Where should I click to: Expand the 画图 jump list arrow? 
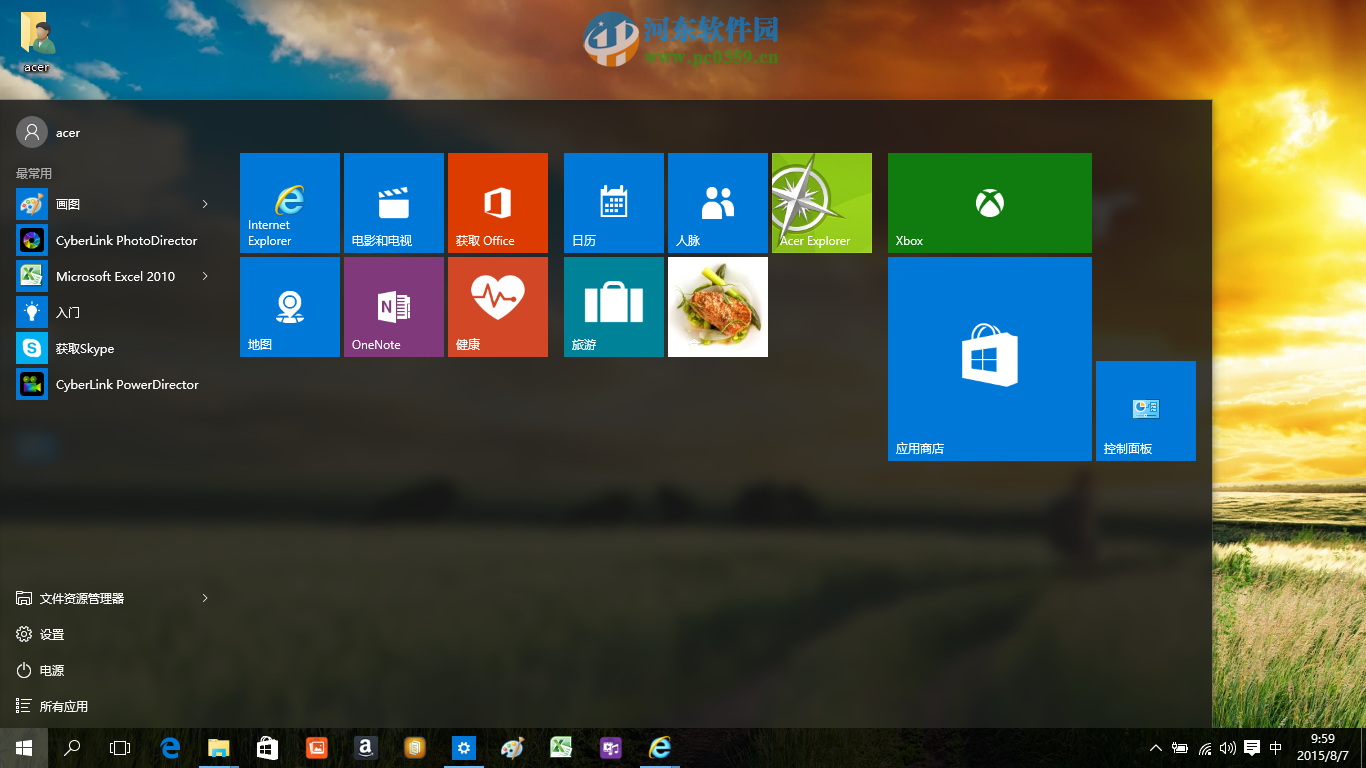click(x=204, y=204)
